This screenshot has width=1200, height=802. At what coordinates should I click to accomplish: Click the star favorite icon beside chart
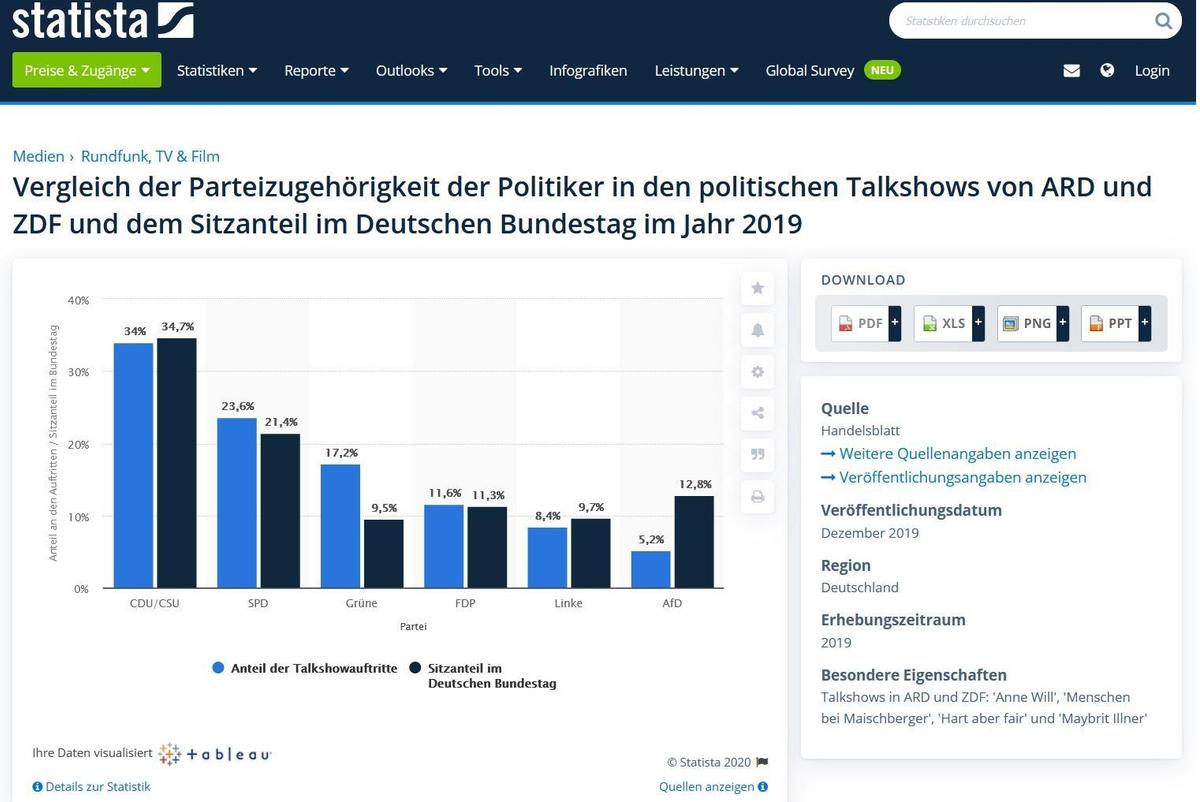pos(757,288)
